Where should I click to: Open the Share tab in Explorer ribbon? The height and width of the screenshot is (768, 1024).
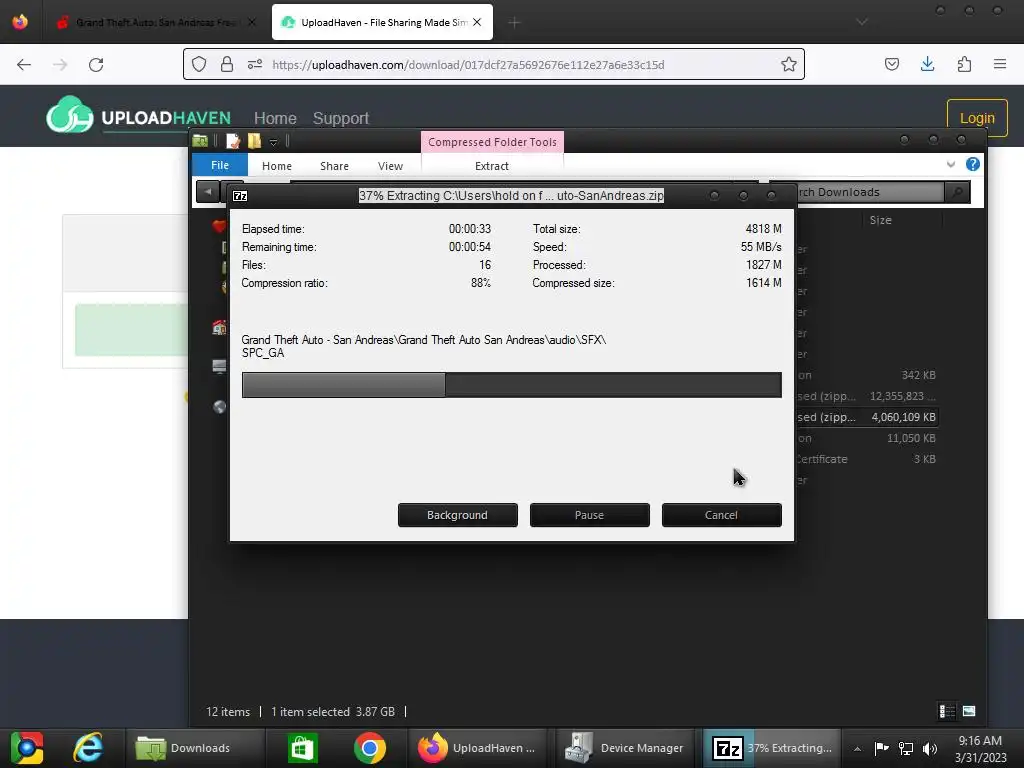click(x=334, y=166)
